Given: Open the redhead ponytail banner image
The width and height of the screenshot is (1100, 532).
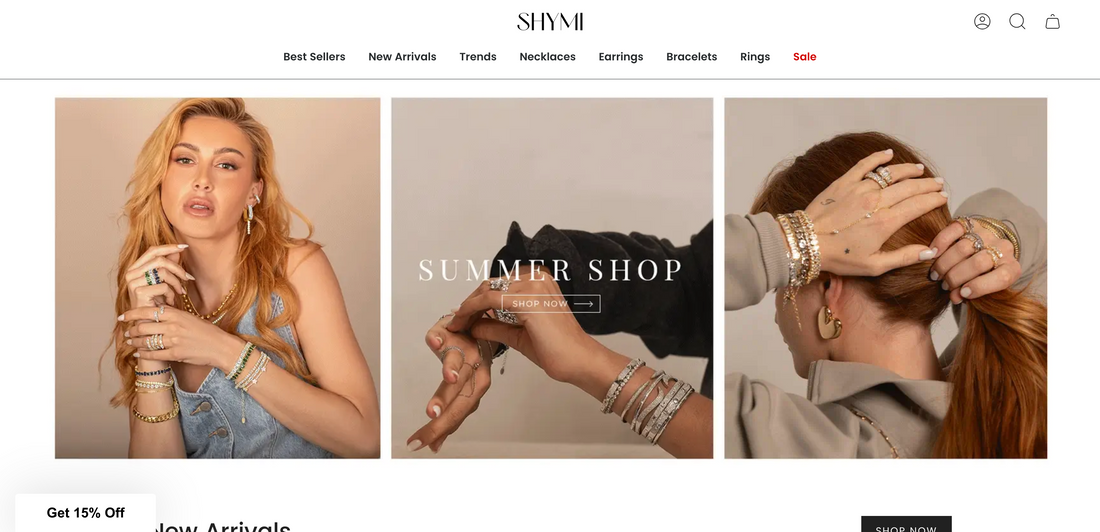Looking at the screenshot, I should [885, 278].
